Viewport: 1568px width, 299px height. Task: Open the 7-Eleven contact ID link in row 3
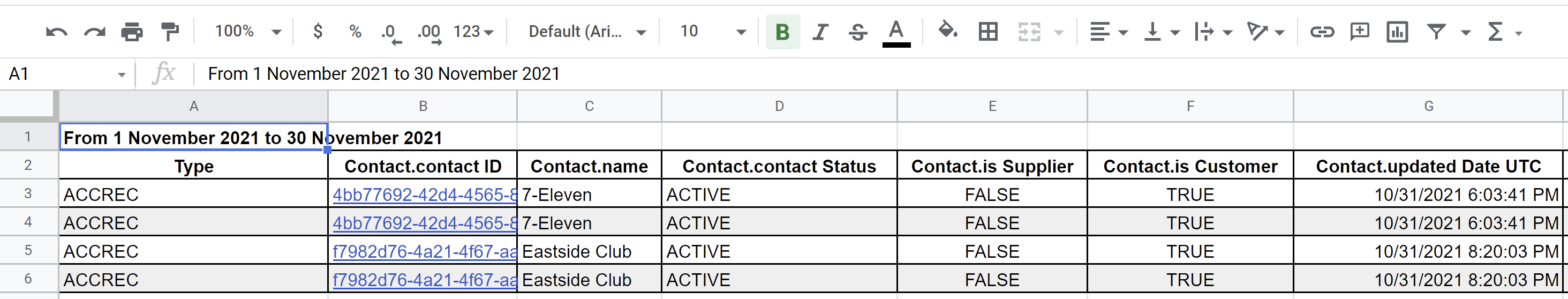(x=424, y=195)
